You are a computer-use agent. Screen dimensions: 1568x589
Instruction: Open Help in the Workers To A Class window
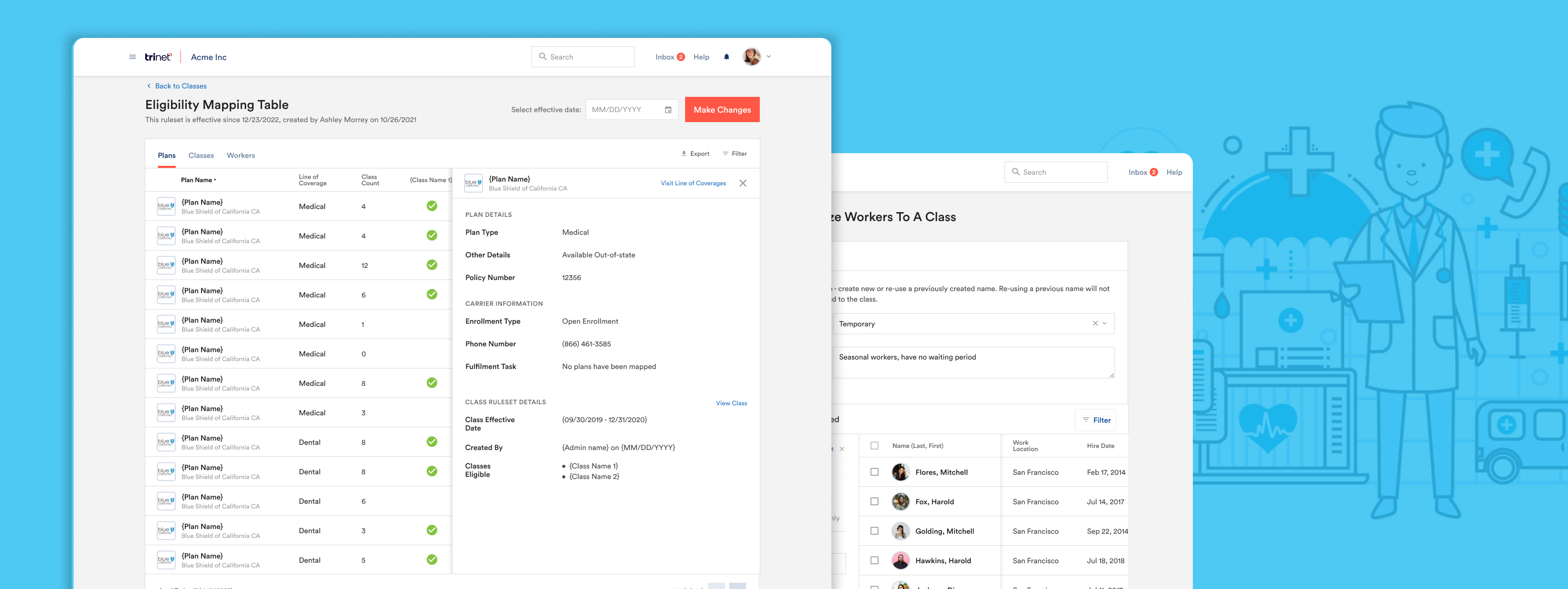pyautogui.click(x=1174, y=172)
